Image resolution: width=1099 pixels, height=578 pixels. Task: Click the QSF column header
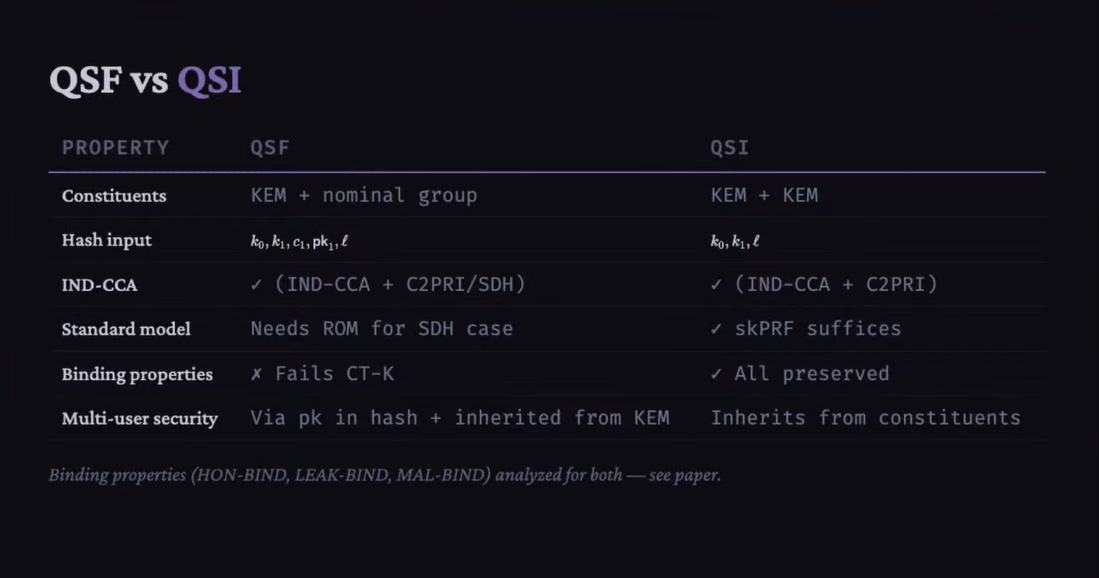point(270,148)
